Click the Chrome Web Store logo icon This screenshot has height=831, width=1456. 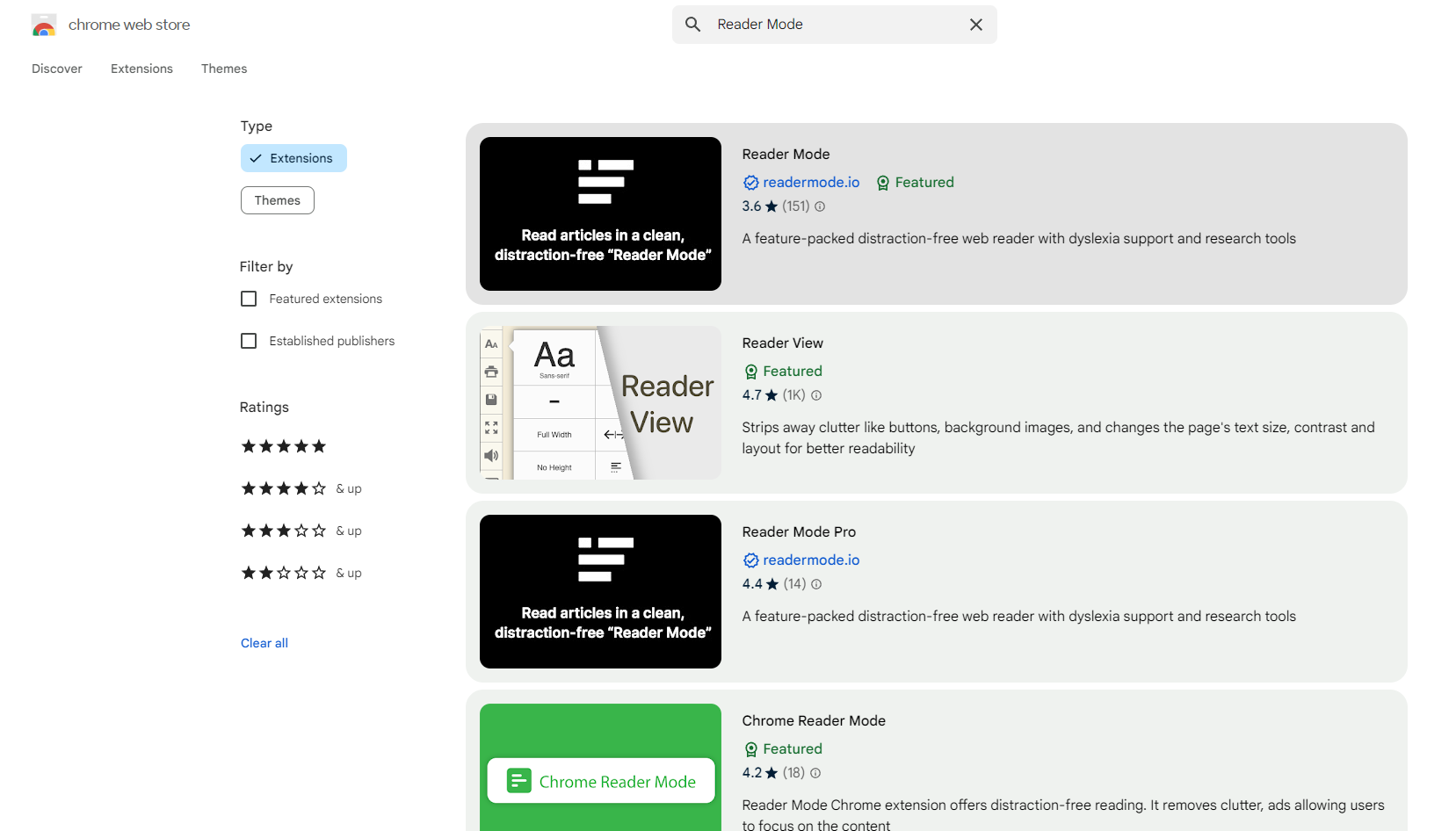tap(44, 25)
